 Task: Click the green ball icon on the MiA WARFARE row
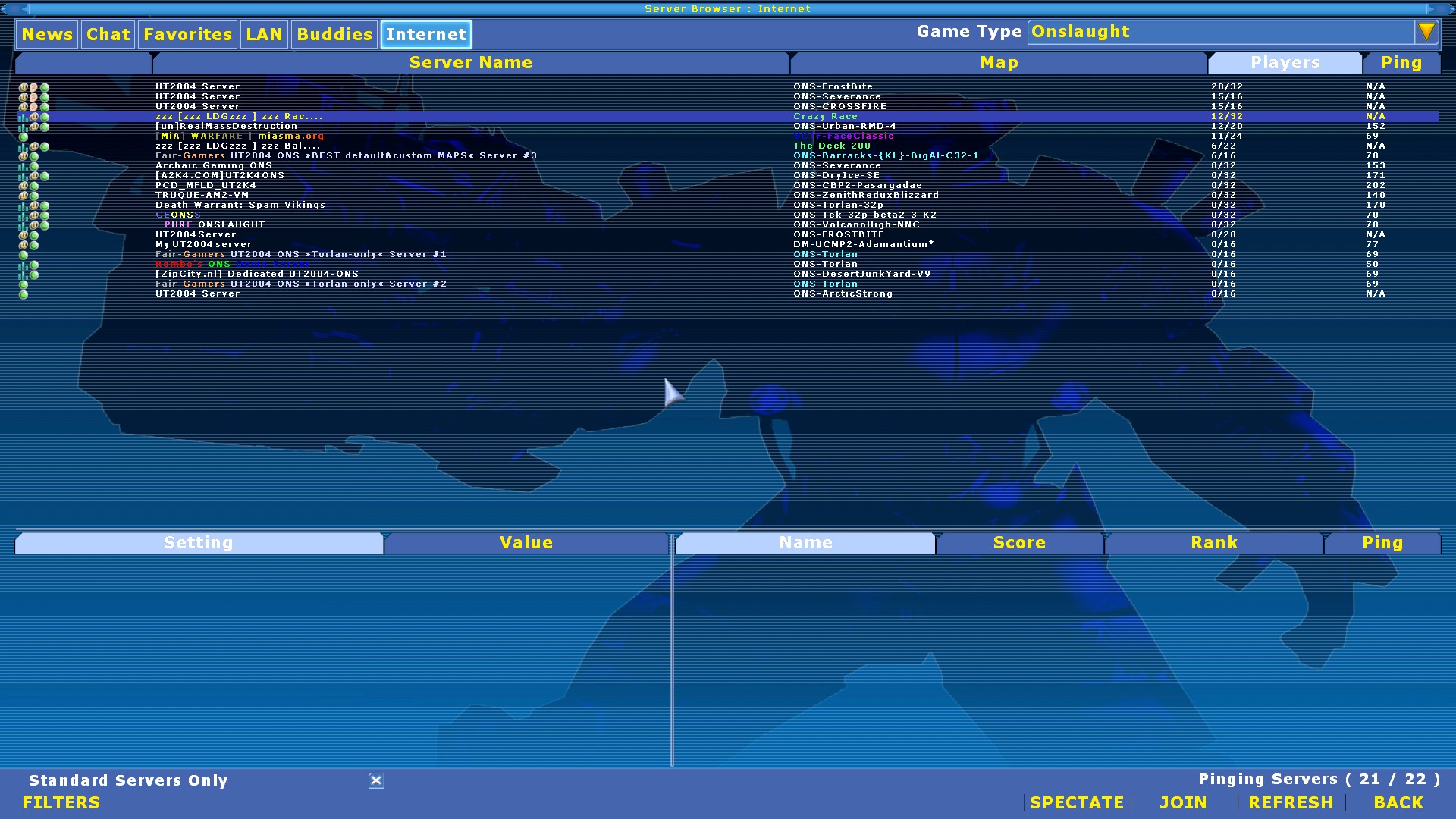tap(24, 136)
